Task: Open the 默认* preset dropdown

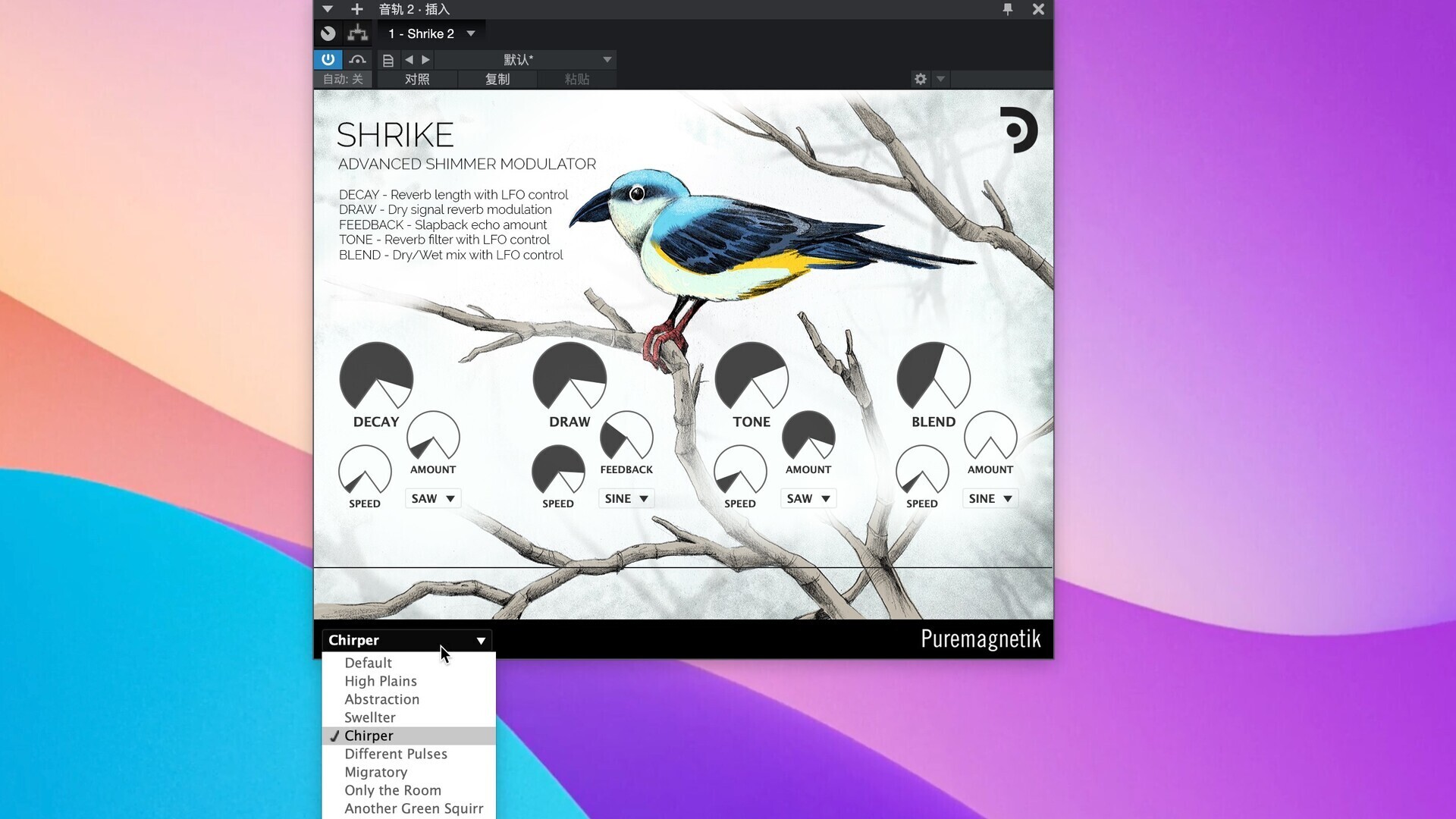Action: point(525,59)
